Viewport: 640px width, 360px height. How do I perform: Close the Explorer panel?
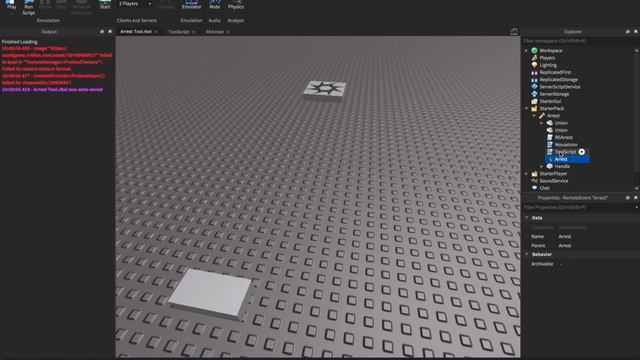tap(635, 31)
